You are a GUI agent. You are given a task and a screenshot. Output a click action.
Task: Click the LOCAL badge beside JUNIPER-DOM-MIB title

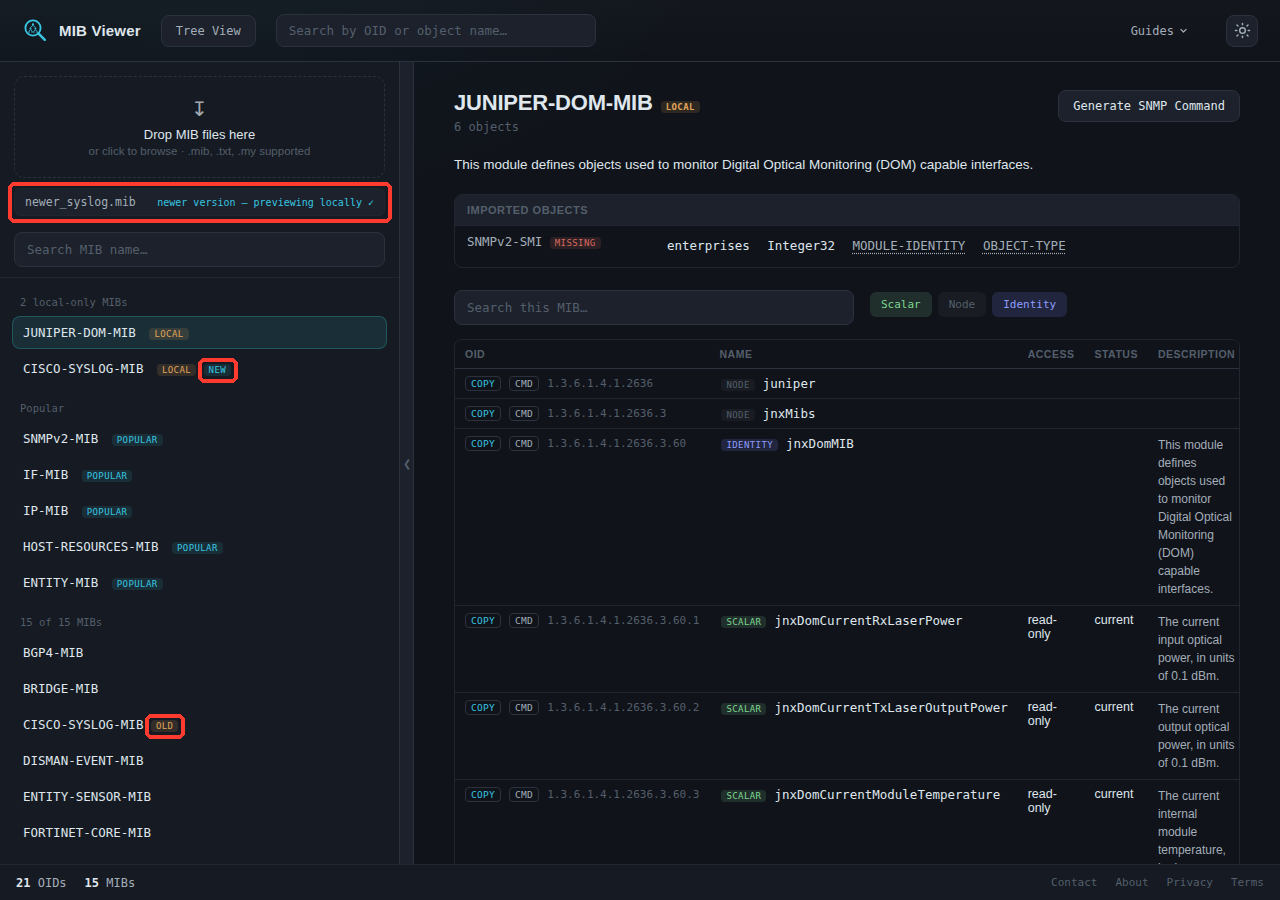click(680, 107)
